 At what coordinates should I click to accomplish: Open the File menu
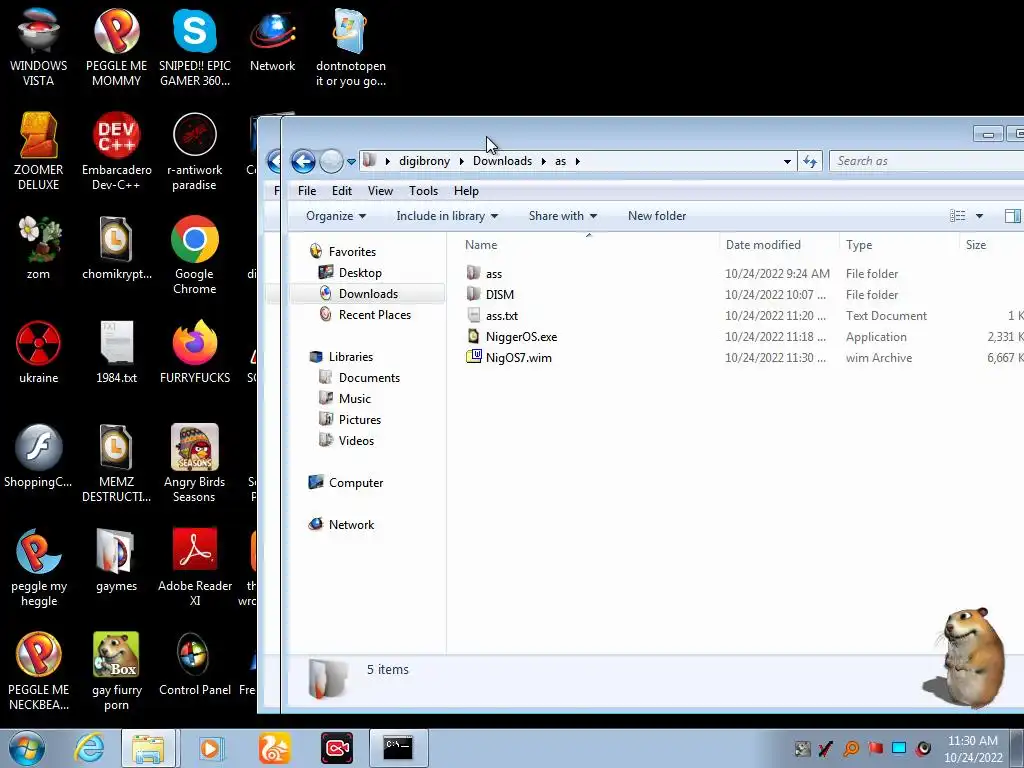tap(307, 191)
